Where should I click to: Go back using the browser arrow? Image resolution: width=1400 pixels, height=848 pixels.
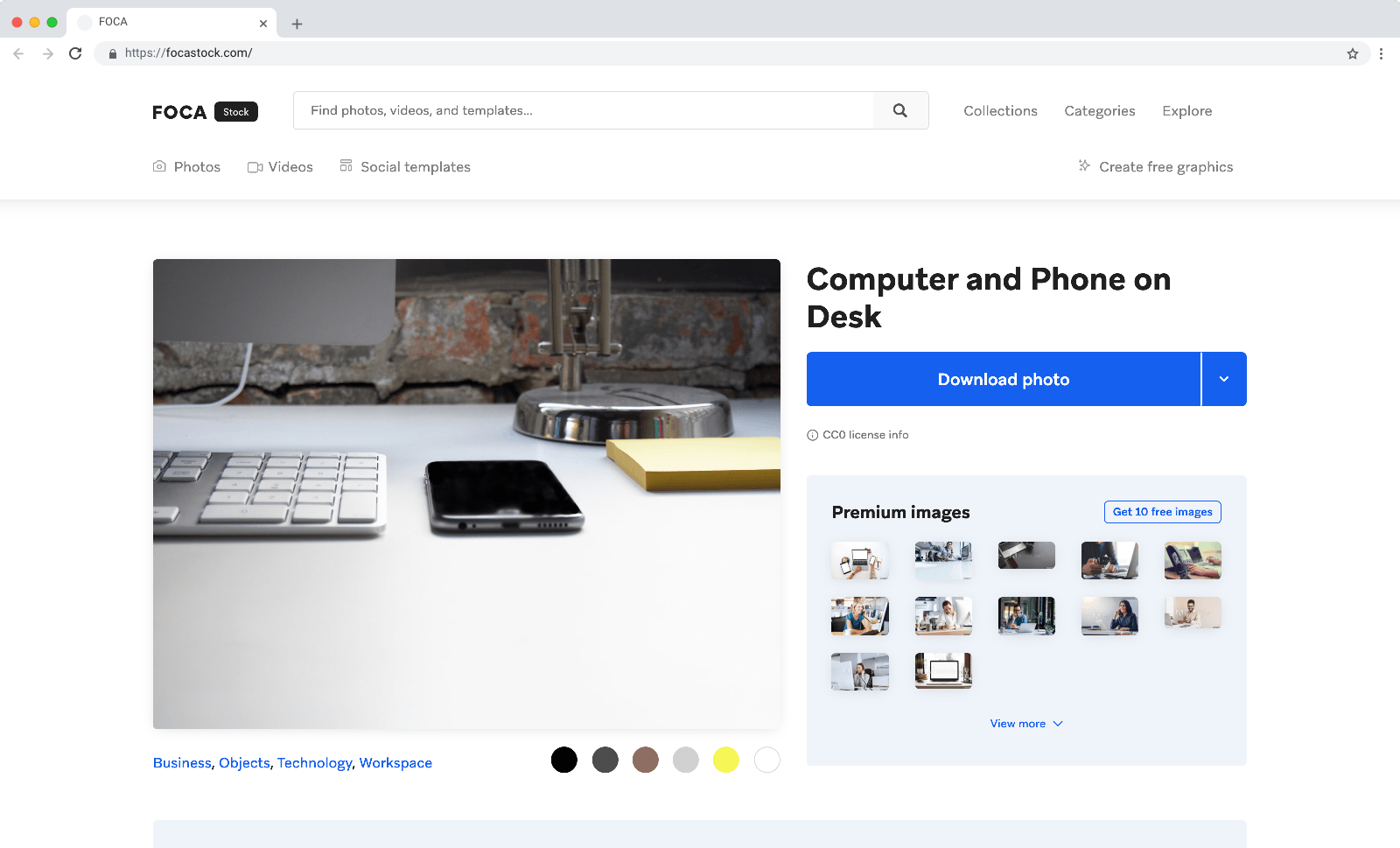pyautogui.click(x=18, y=53)
